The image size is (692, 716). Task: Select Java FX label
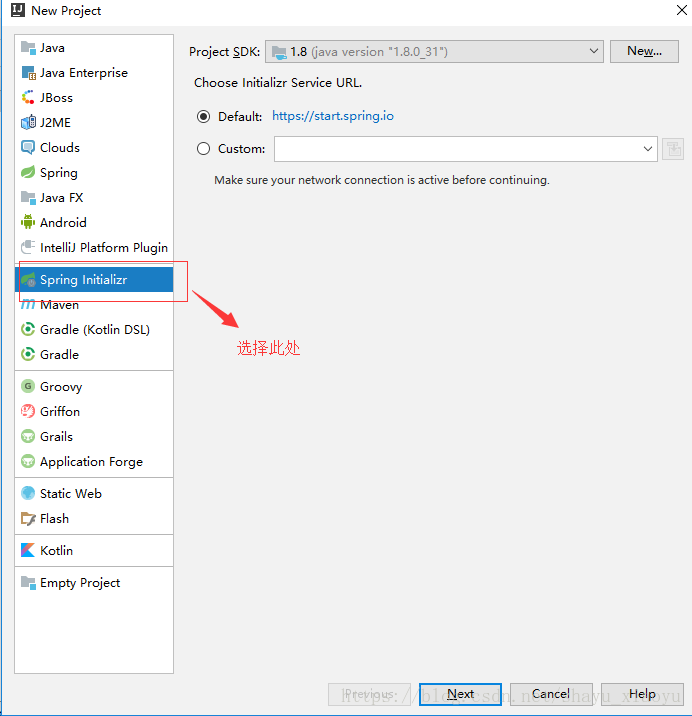click(62, 198)
